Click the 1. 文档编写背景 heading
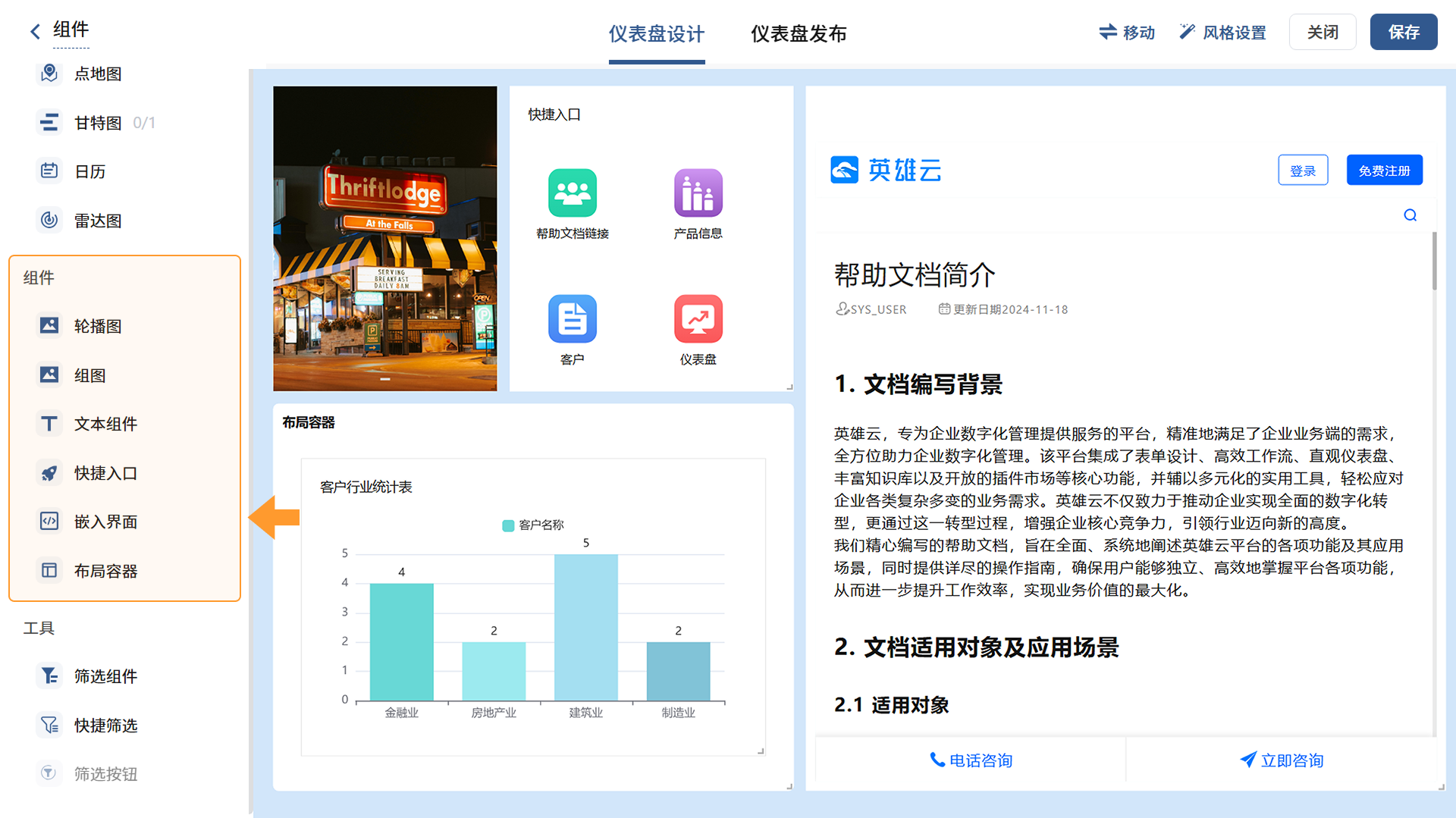This screenshot has width=1456, height=818. pos(918,384)
